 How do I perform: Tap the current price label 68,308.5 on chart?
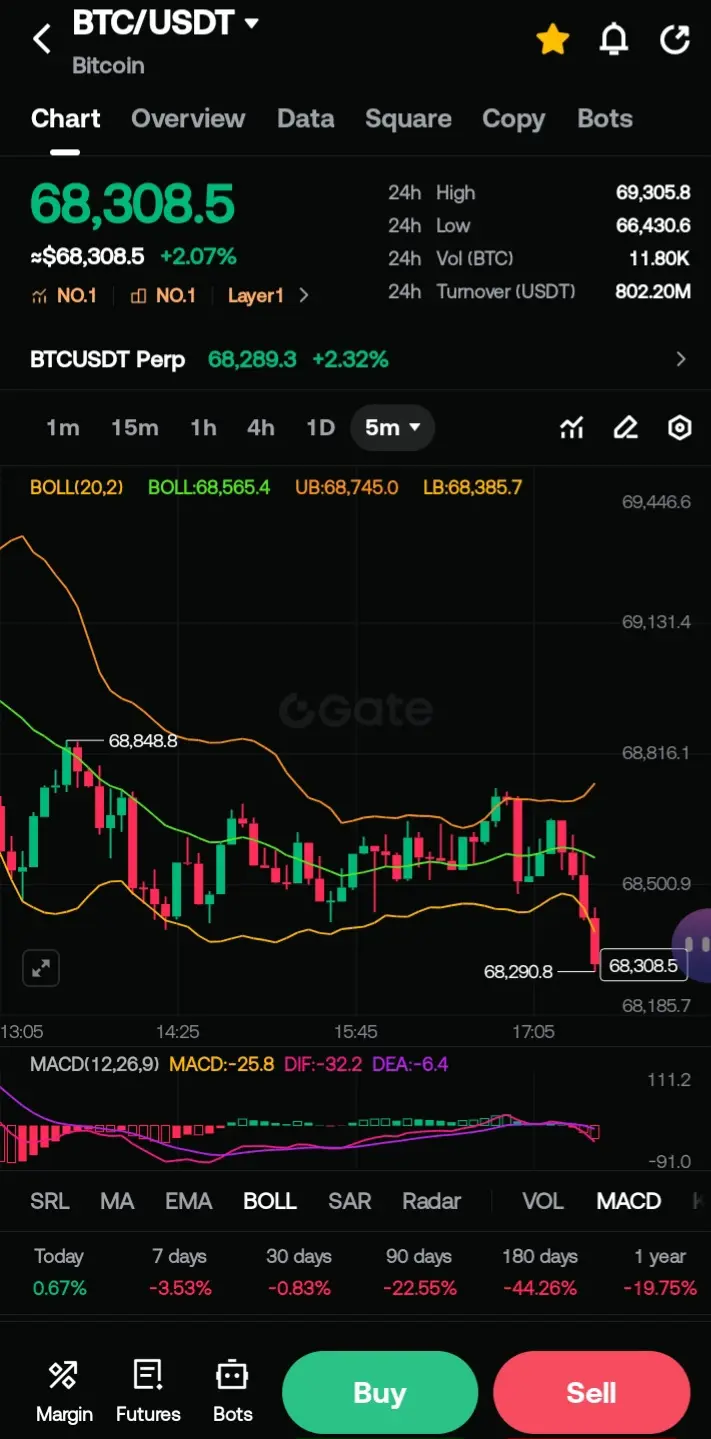[643, 965]
